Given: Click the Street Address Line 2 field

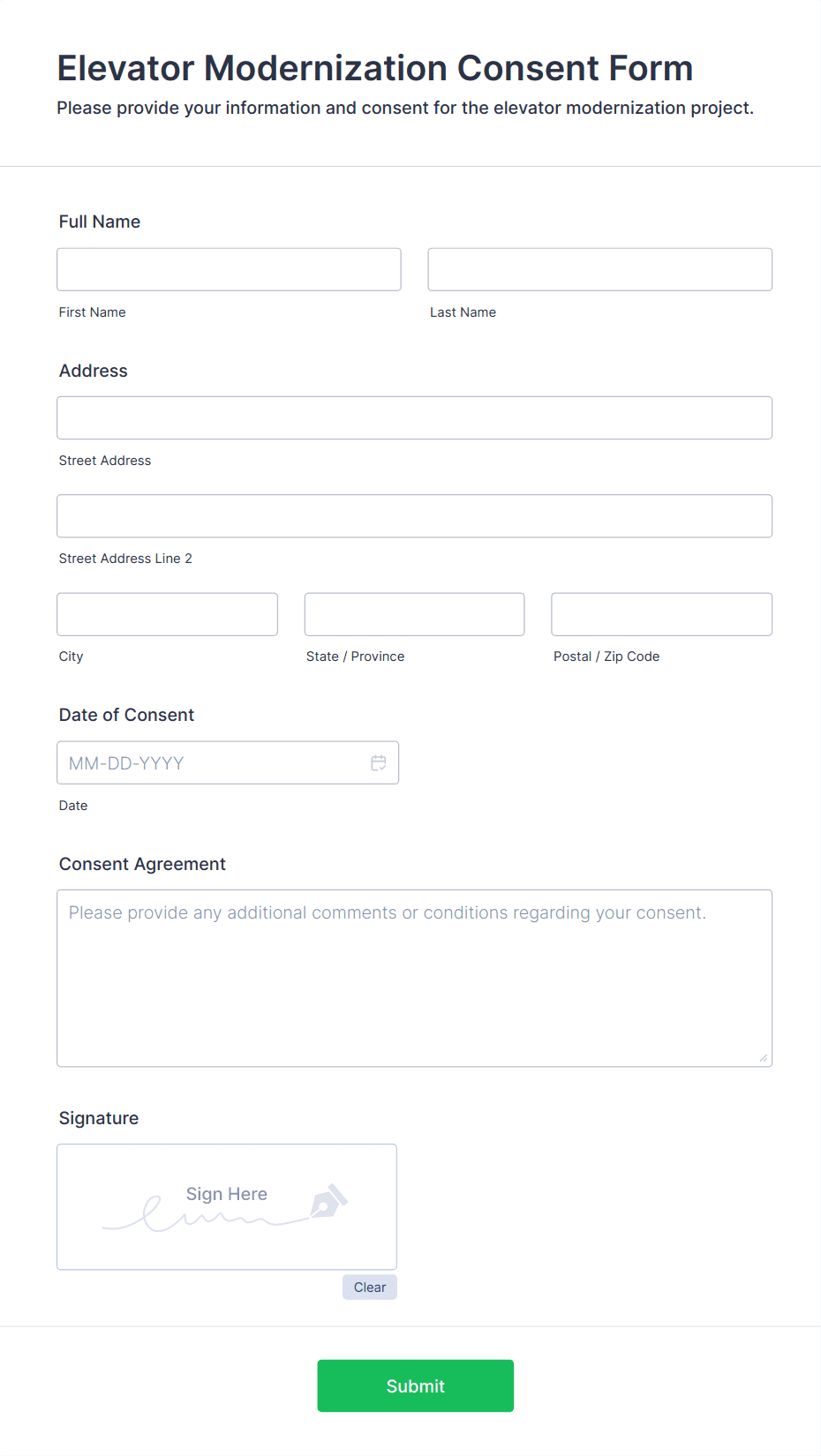Looking at the screenshot, I should [x=414, y=515].
